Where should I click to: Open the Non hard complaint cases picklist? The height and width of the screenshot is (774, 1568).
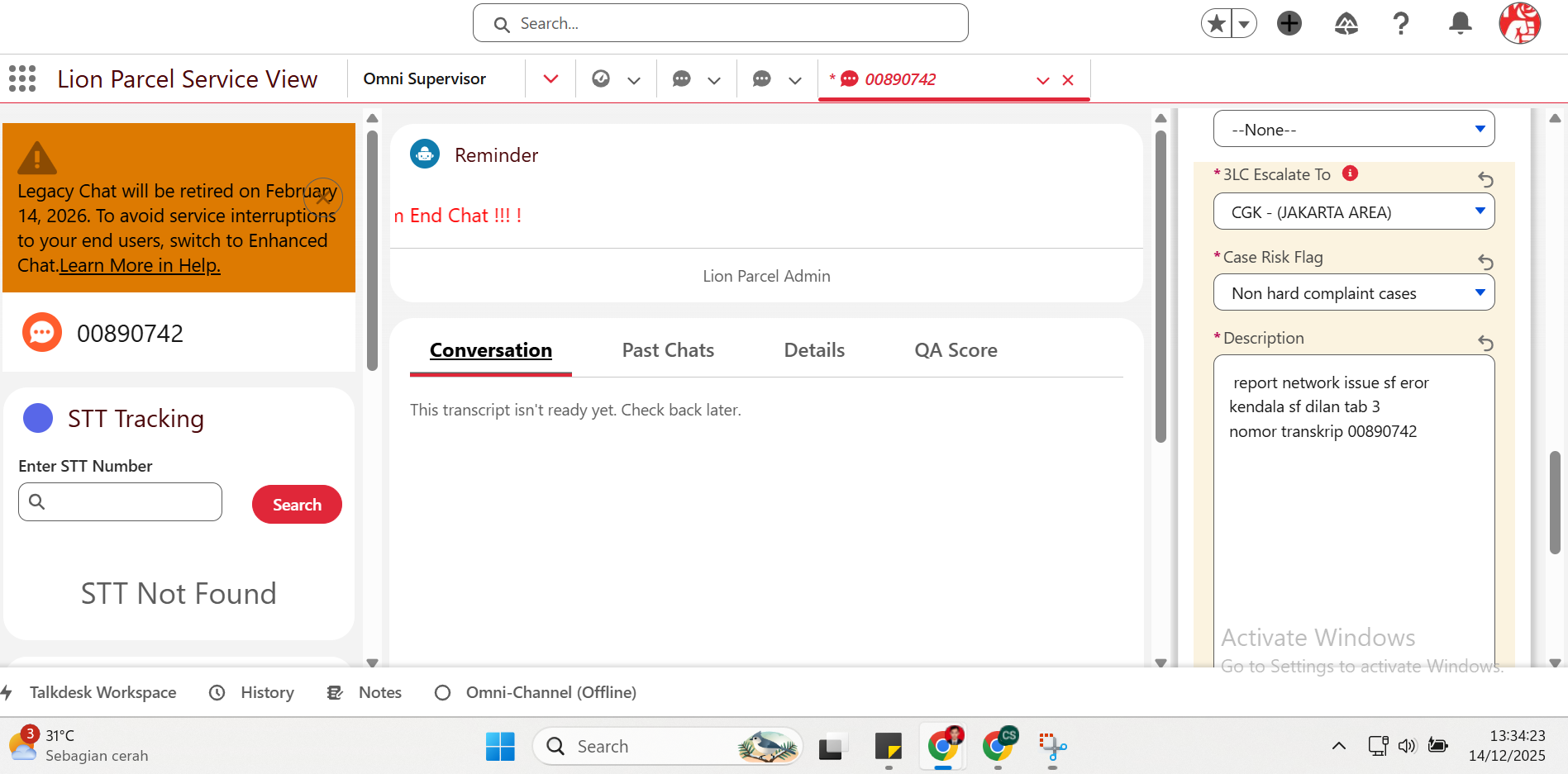point(1354,292)
